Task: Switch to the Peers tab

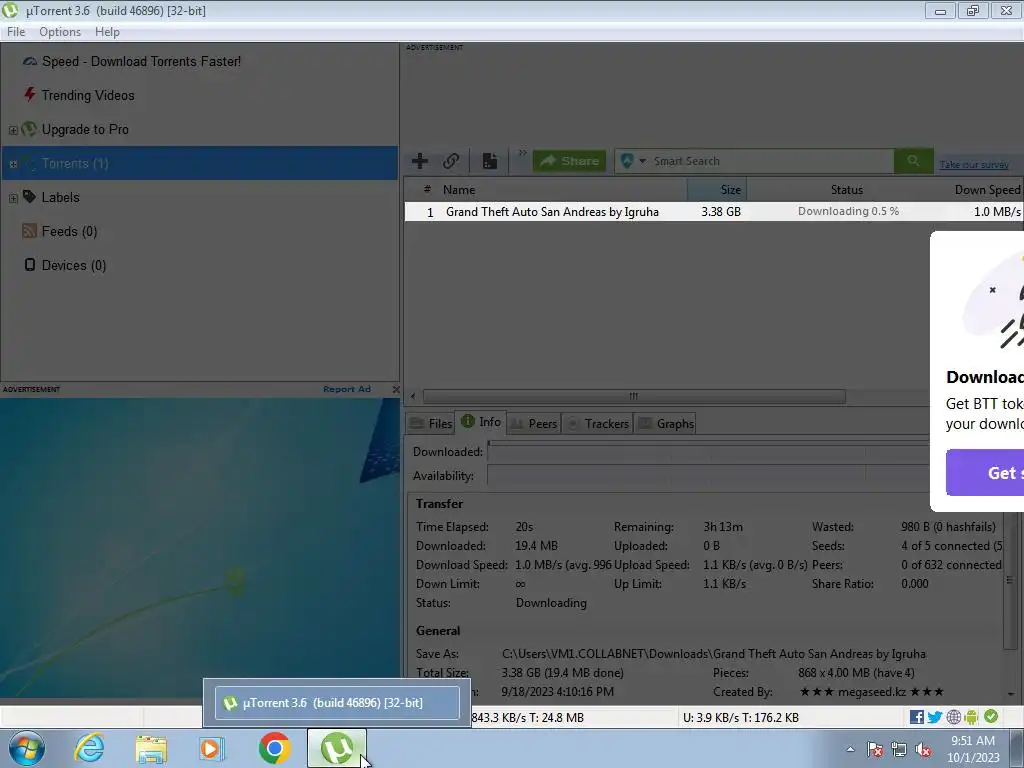Action: [534, 424]
